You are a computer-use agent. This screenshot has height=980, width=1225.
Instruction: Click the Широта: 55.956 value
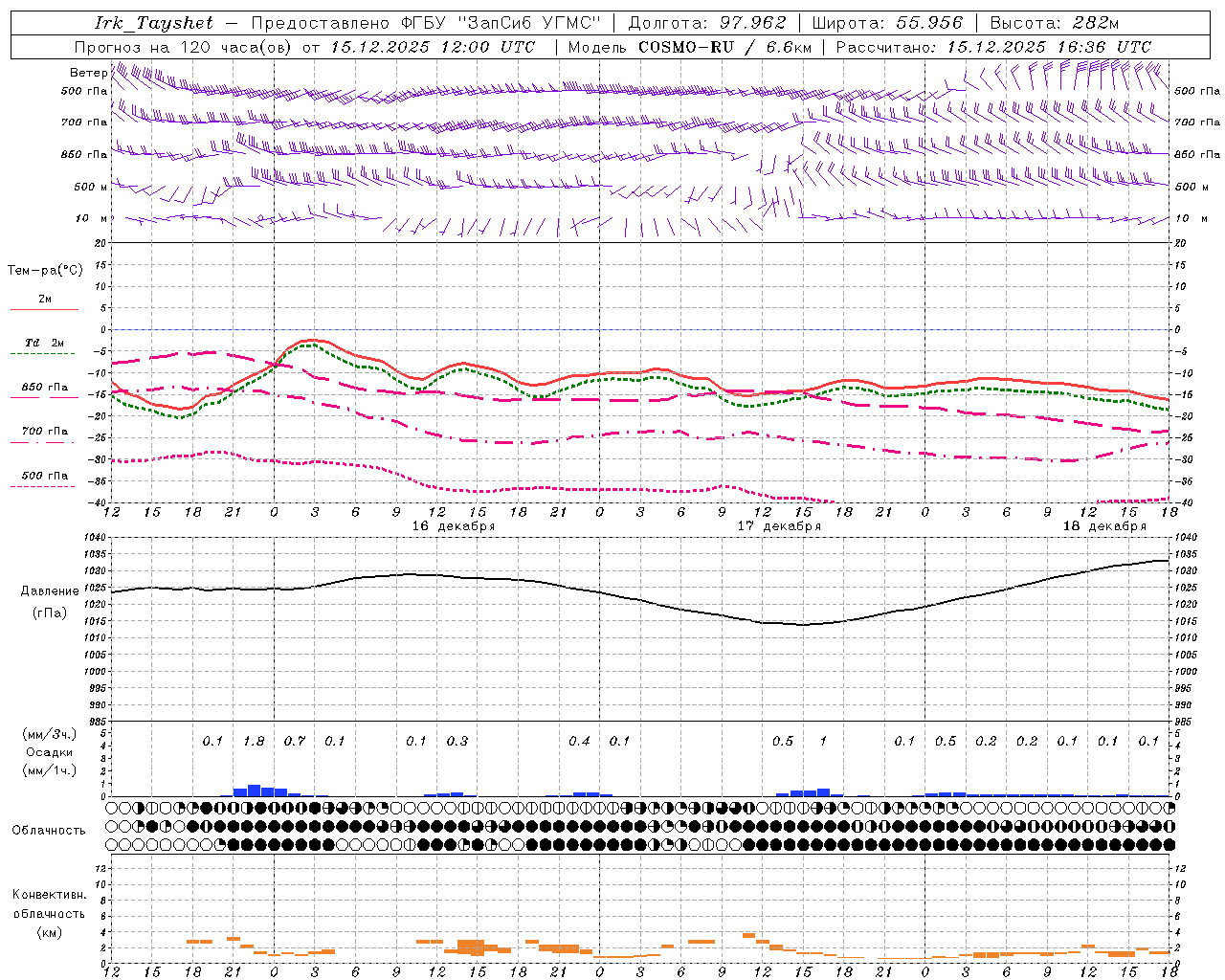[887, 23]
